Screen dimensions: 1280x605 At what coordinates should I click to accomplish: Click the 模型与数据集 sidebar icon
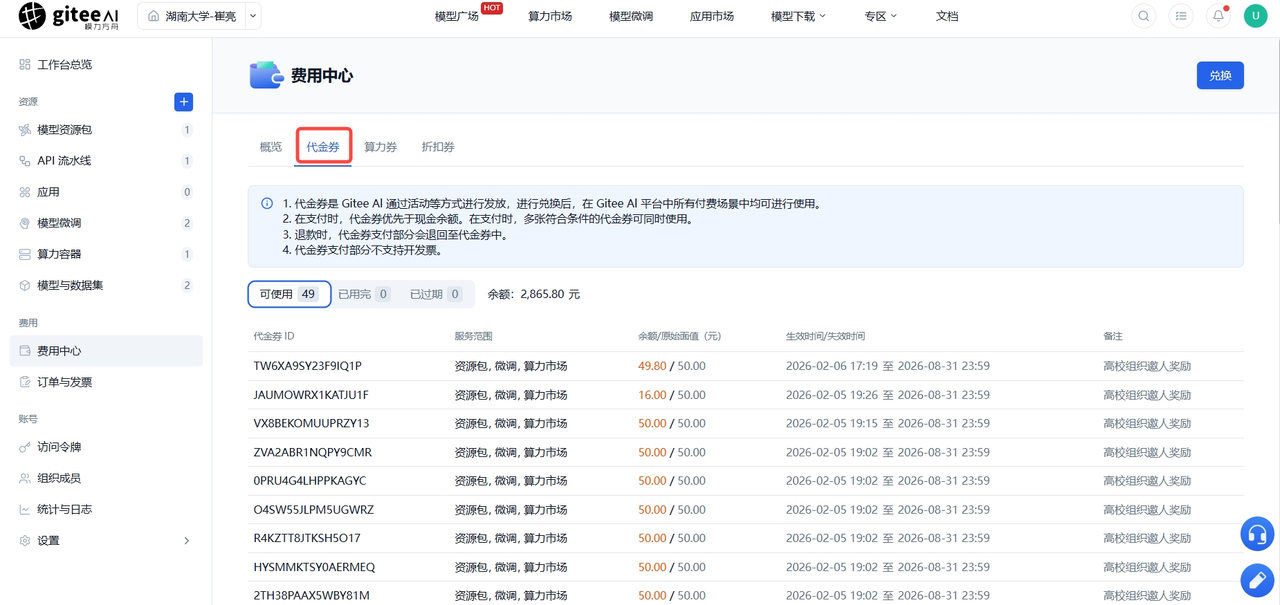(25, 285)
